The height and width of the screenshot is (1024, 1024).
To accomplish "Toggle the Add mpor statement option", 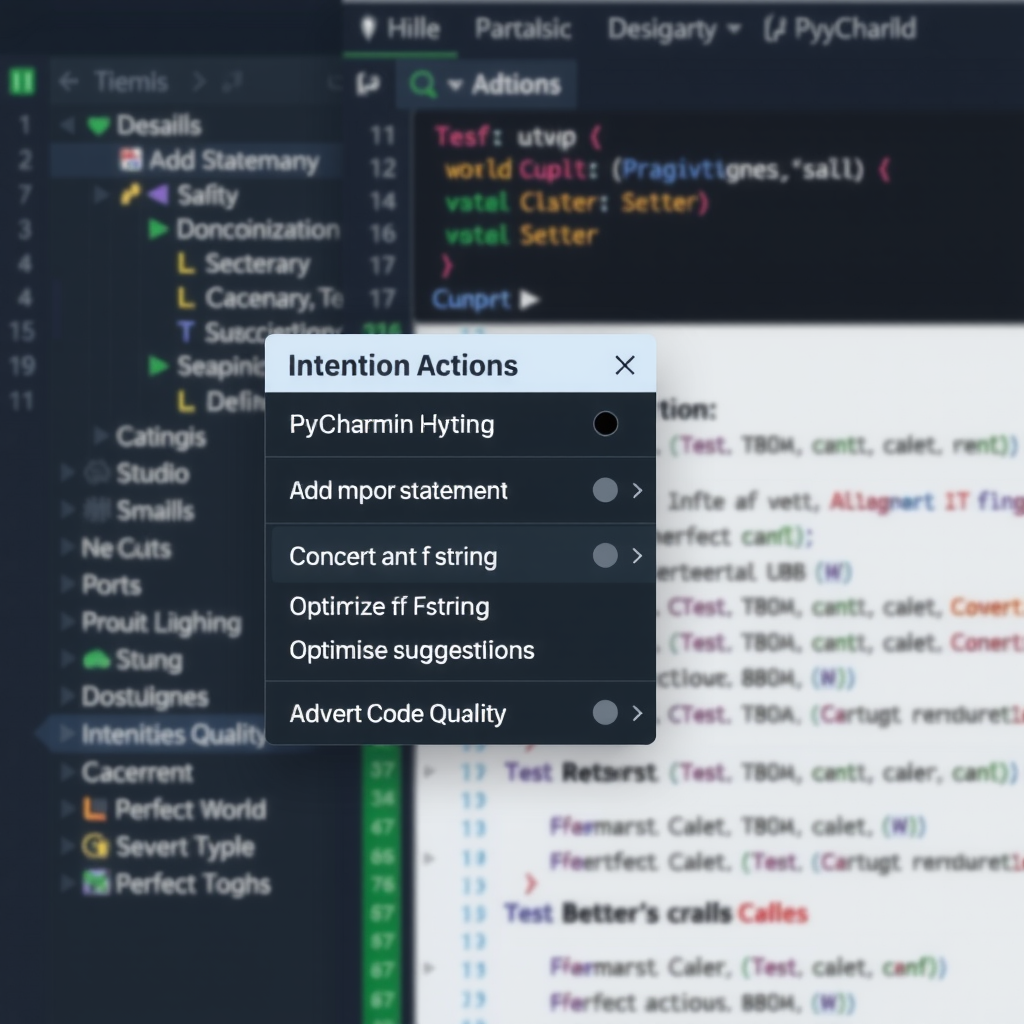I will pyautogui.click(x=604, y=490).
